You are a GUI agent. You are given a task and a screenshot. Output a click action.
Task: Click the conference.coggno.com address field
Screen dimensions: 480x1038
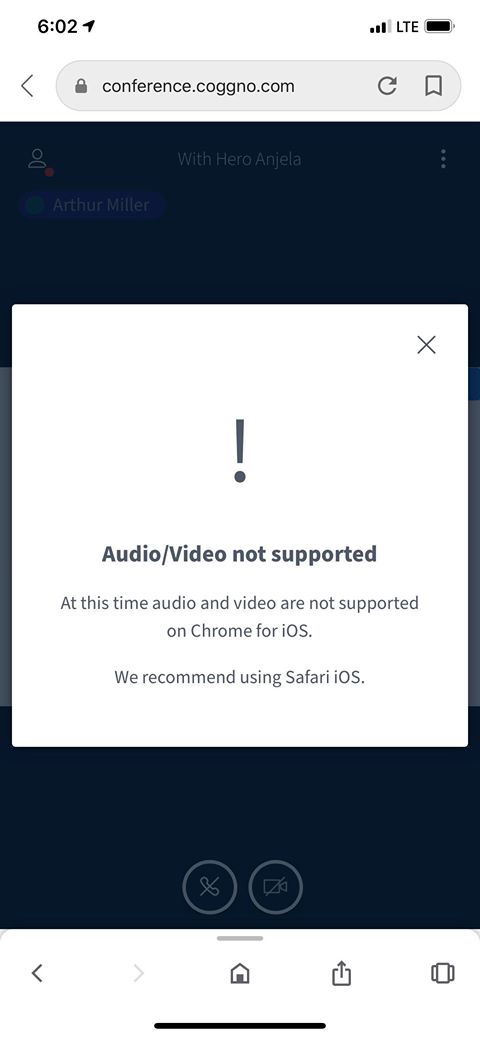click(x=258, y=85)
